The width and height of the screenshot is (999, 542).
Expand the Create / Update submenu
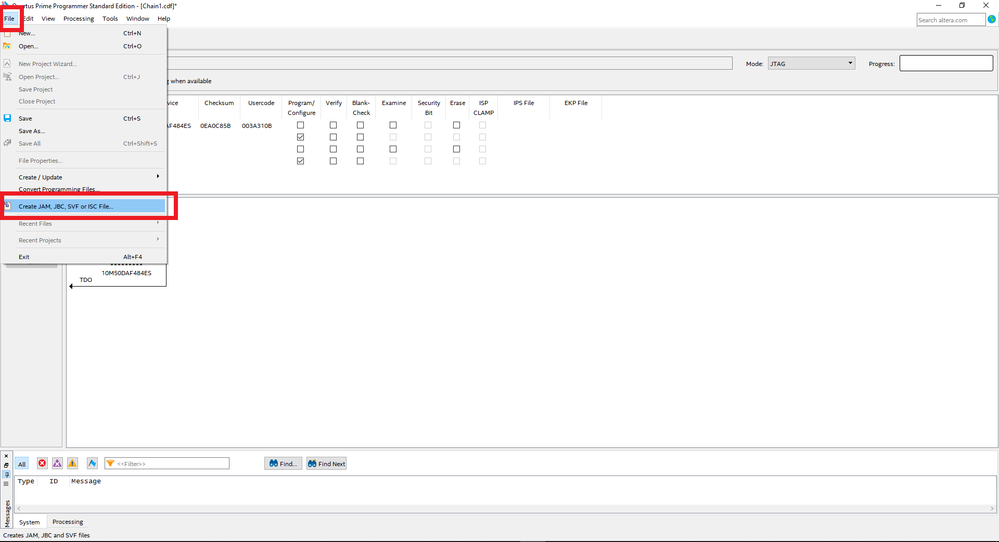coord(83,177)
